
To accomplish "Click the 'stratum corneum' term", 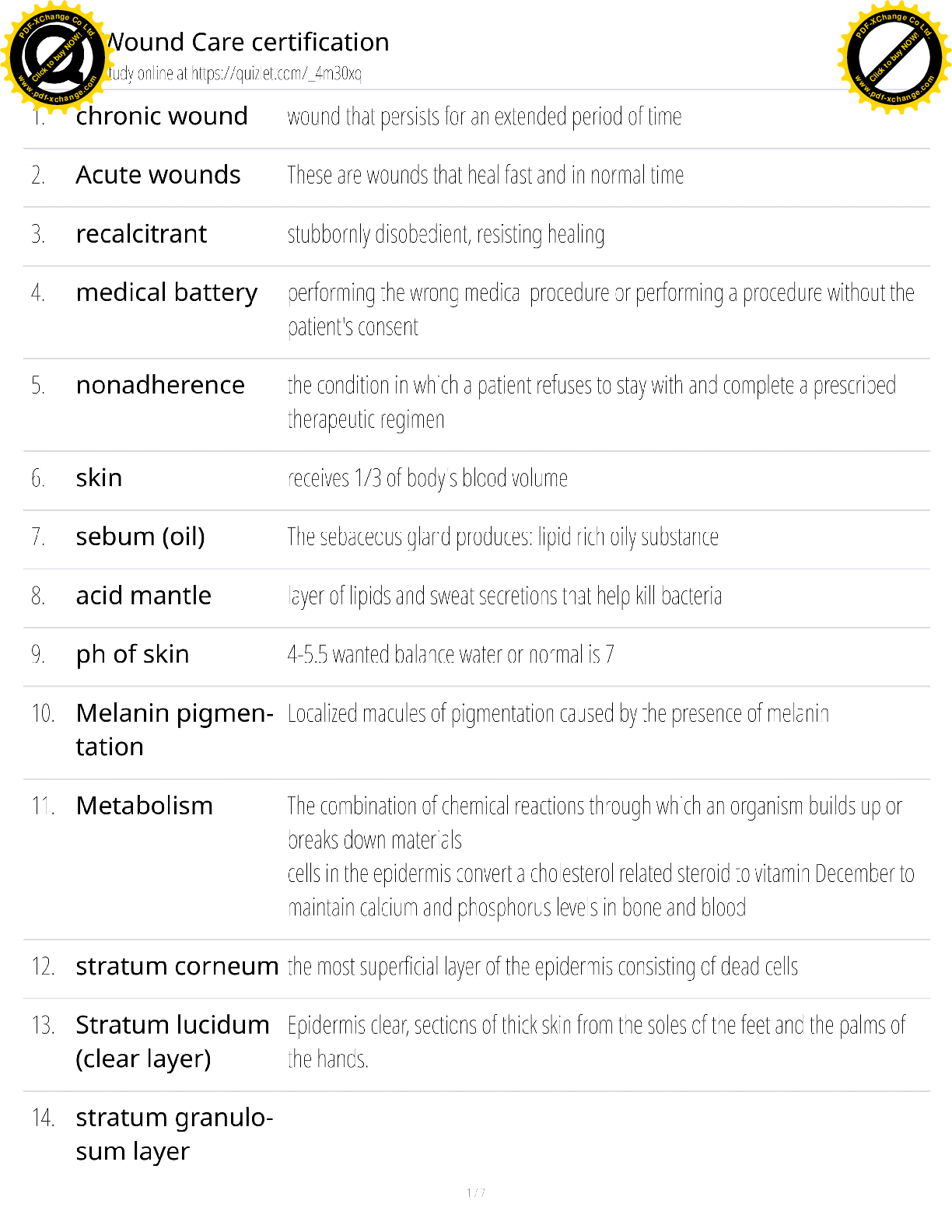I will [177, 966].
